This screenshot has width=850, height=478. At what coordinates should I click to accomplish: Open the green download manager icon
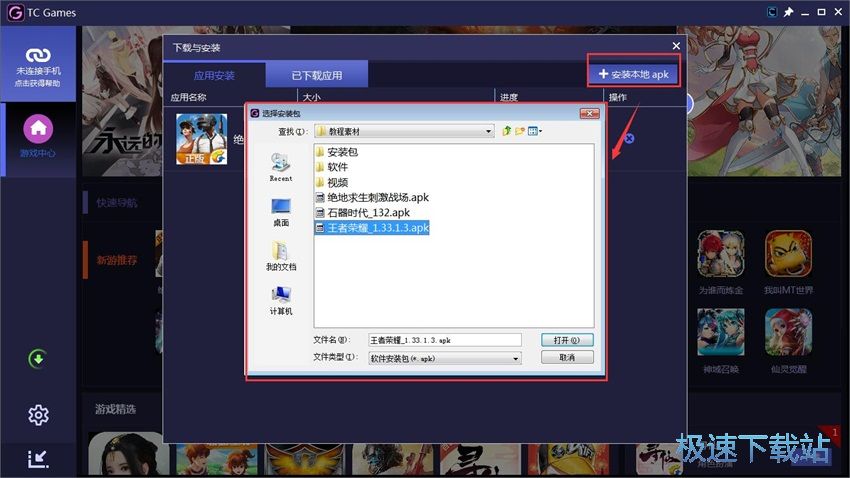[x=37, y=359]
